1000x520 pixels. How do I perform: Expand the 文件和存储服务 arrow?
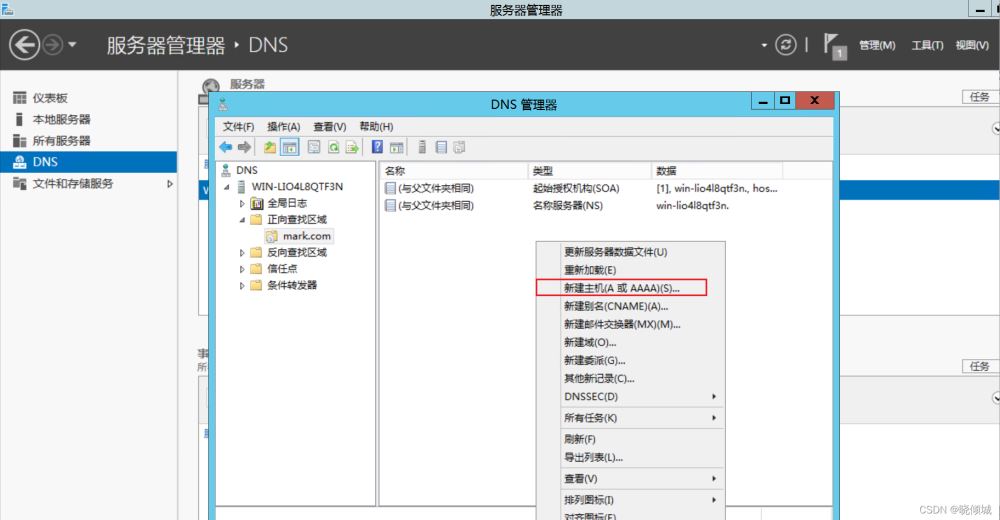click(170, 184)
